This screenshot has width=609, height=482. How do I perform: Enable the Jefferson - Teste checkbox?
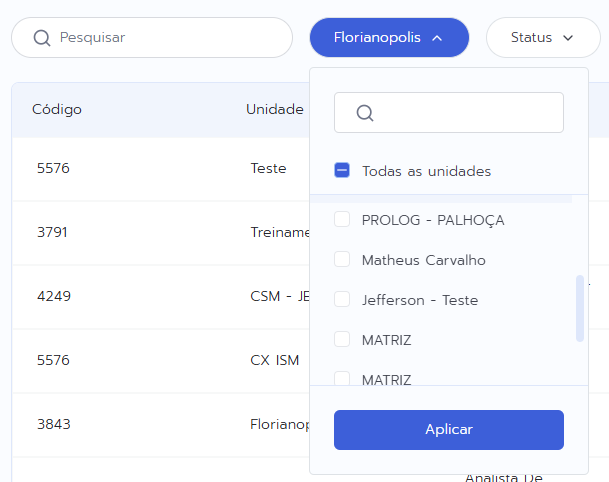342,300
